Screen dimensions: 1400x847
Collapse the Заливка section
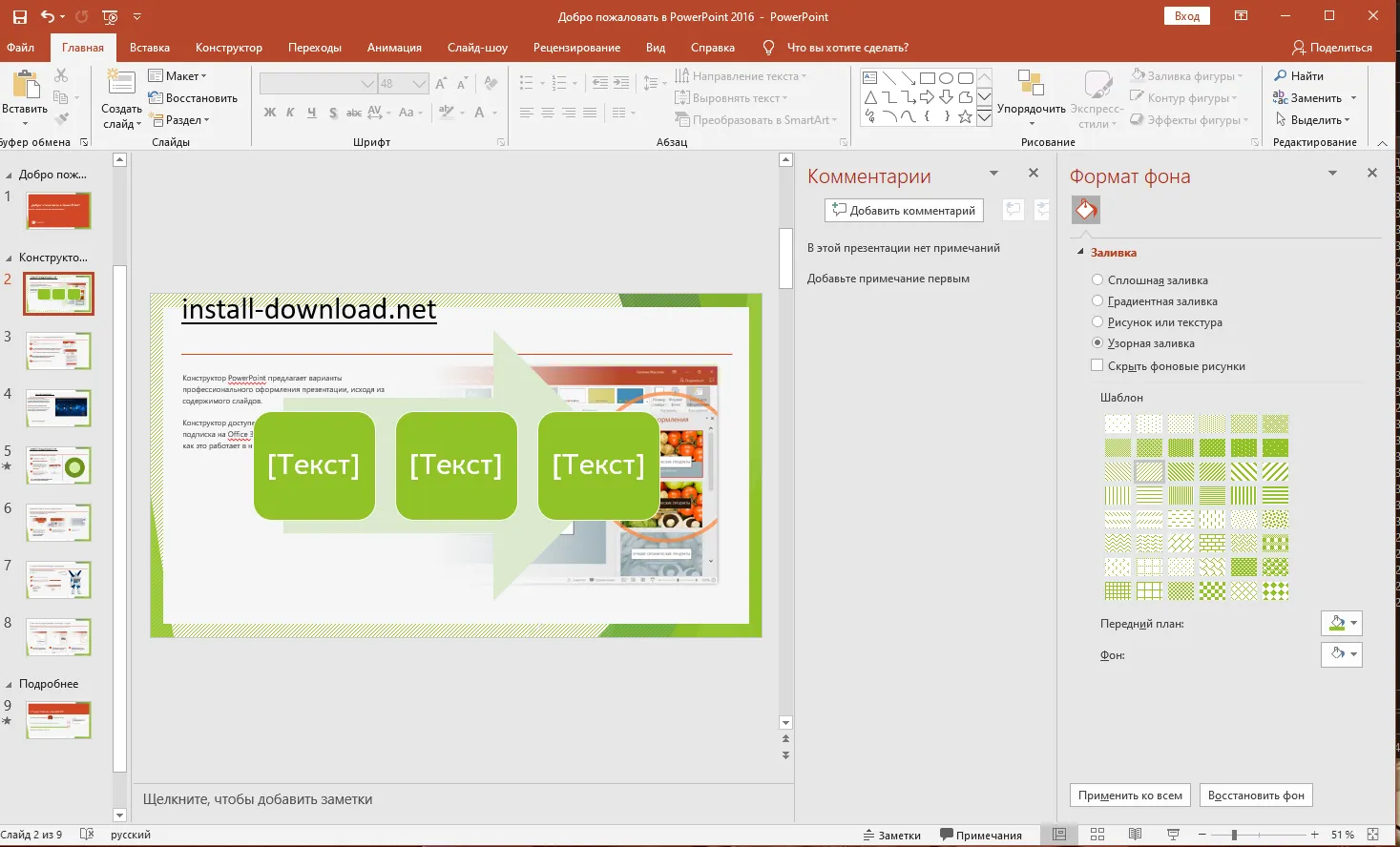[1081, 253]
